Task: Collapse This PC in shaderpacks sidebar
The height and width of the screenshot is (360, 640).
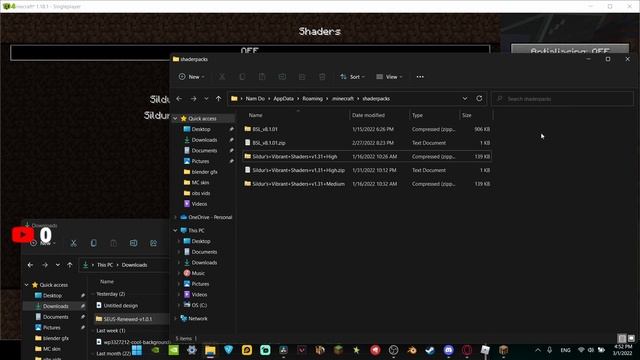Action: coord(176,231)
